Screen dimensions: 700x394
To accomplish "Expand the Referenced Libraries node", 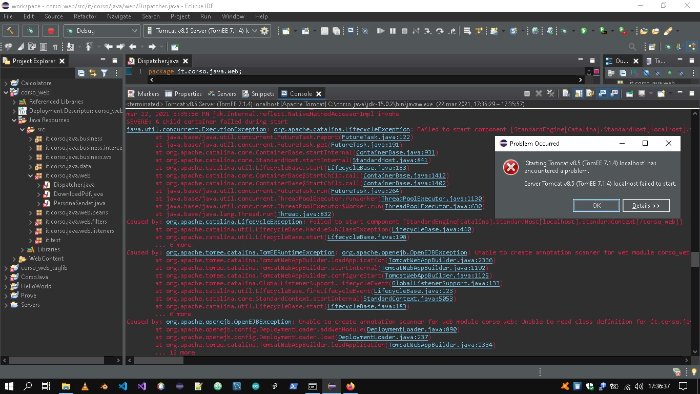I will click(14, 102).
